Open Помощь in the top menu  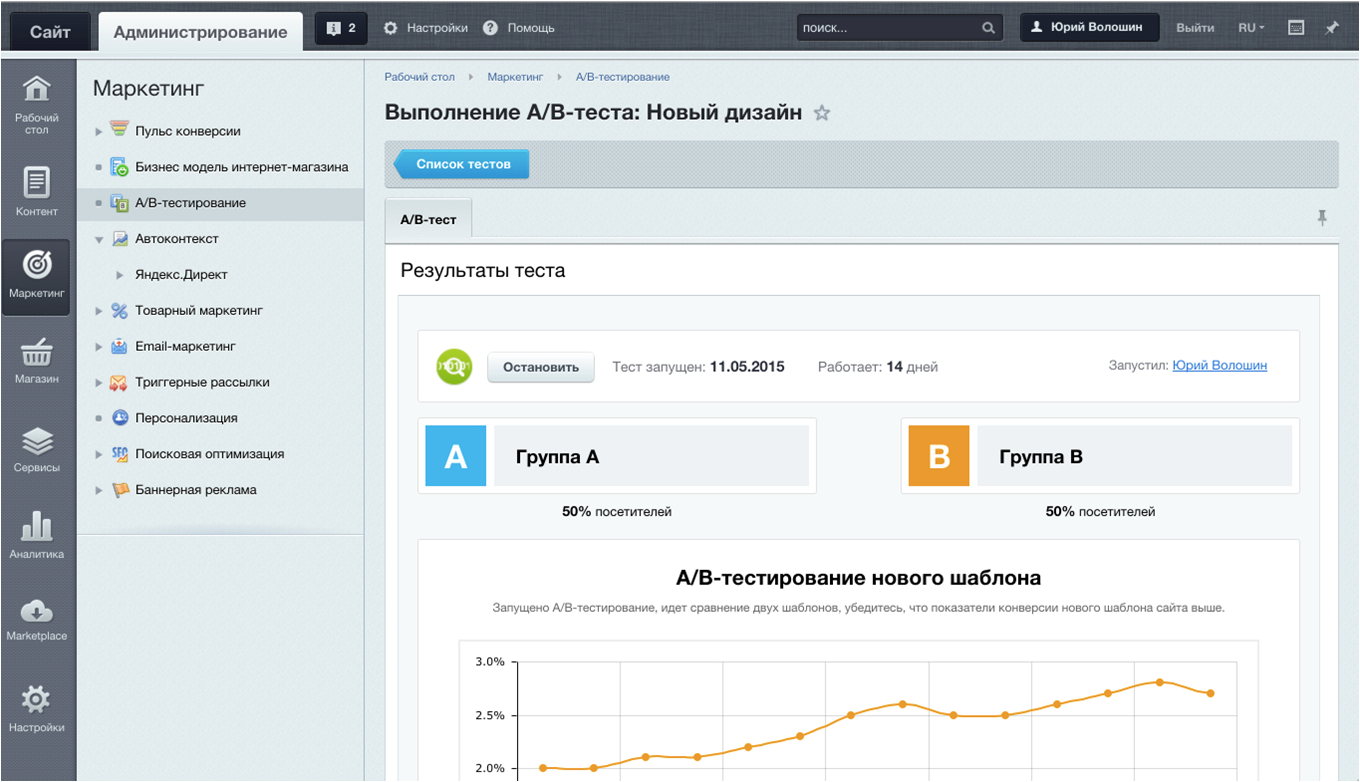[x=519, y=28]
